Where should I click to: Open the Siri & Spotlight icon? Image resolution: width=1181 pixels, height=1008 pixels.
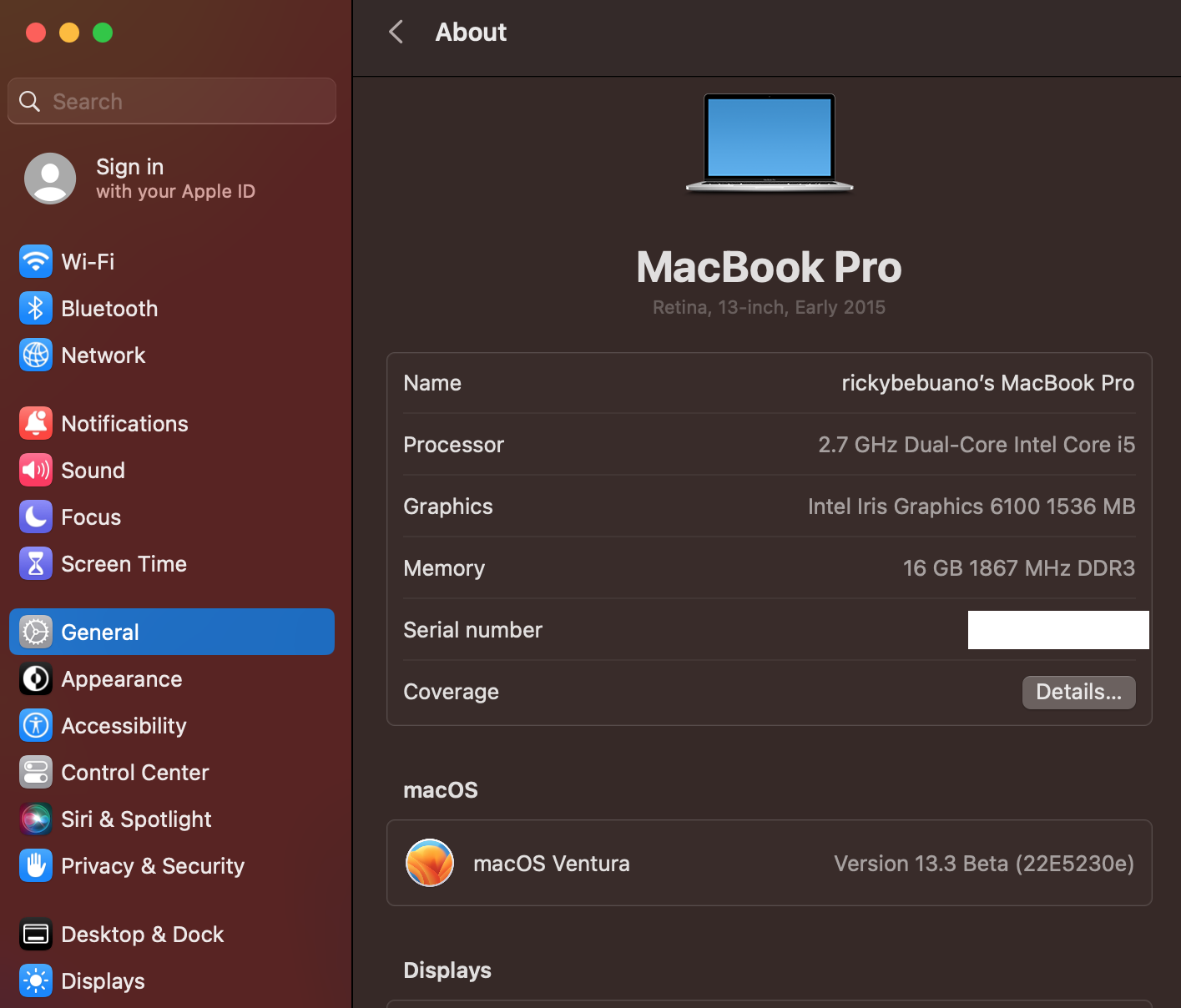[x=35, y=819]
